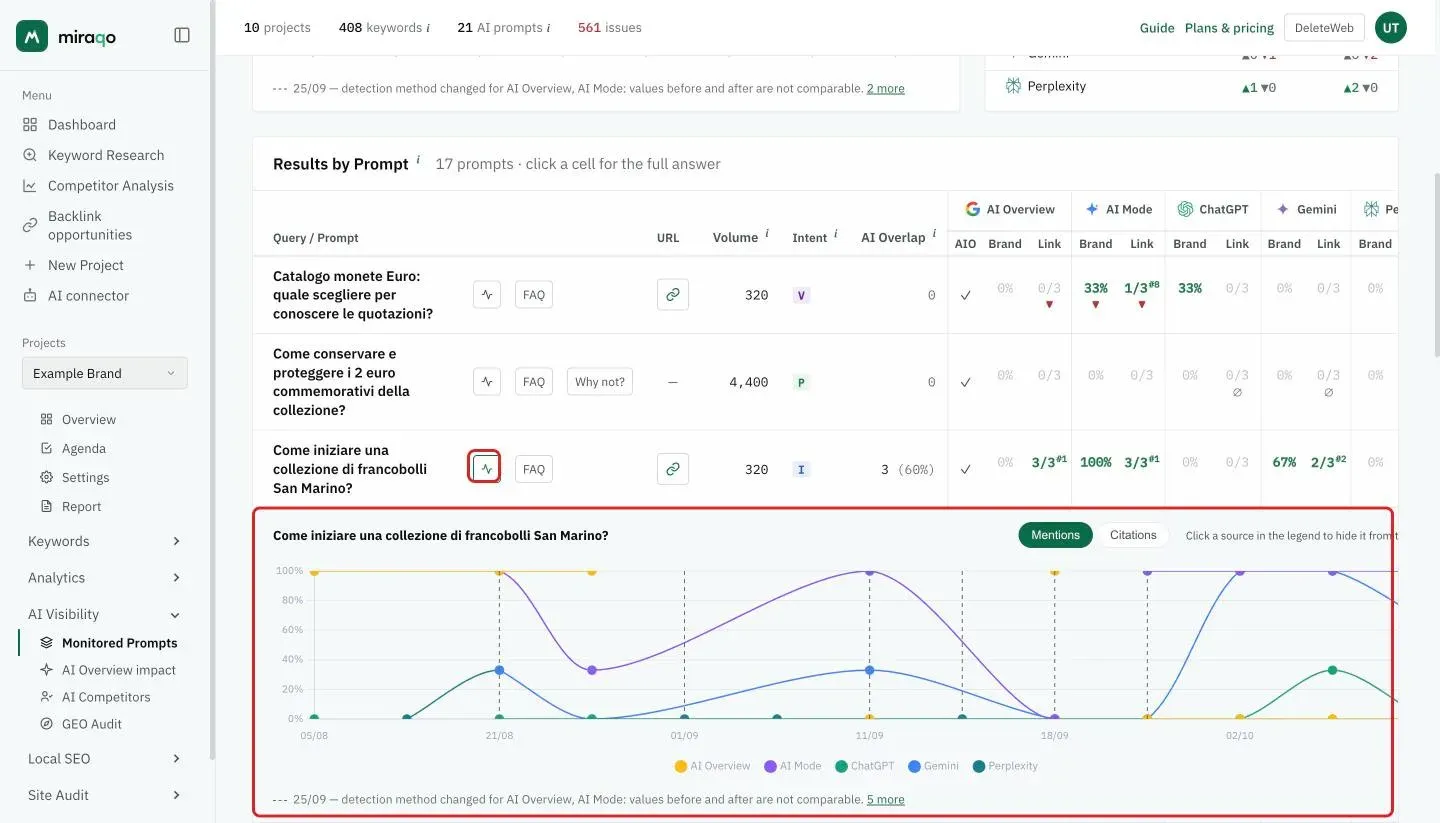Screen dimensions: 1440x823
Task: Hide Perplexity series in chart legend
Action: 1005,766
